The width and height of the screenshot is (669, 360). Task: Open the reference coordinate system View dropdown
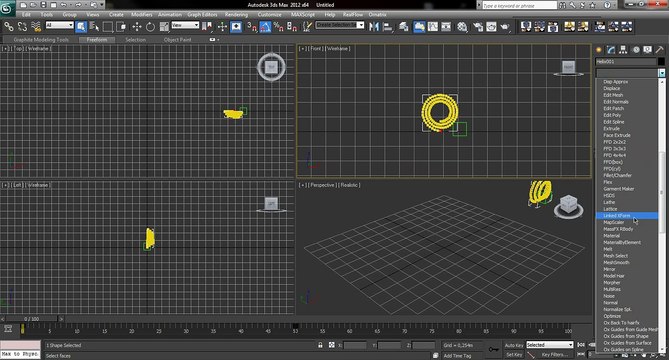point(185,25)
